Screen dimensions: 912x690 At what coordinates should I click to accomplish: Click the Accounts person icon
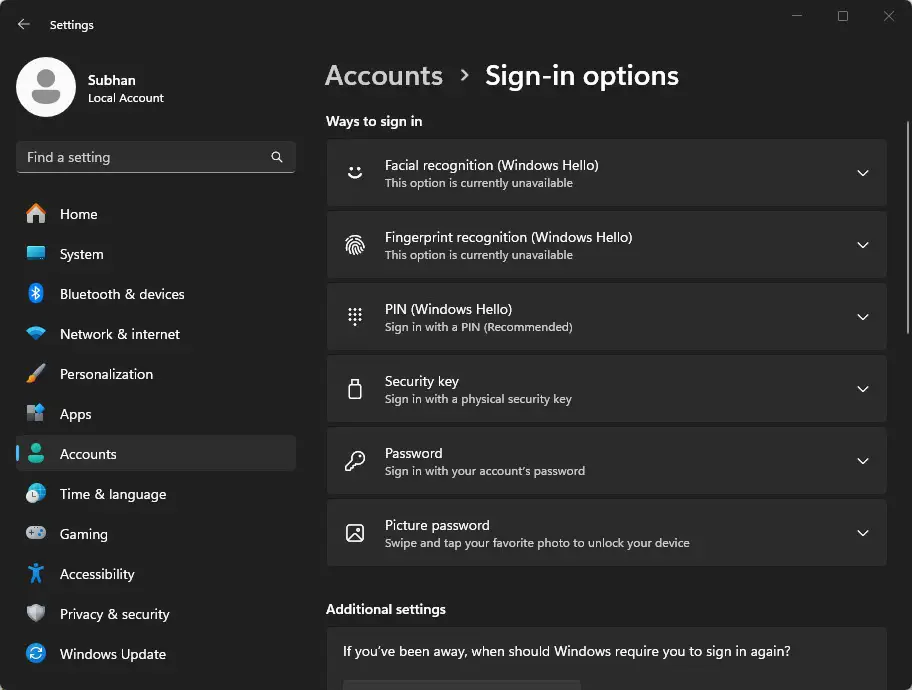click(x=35, y=453)
